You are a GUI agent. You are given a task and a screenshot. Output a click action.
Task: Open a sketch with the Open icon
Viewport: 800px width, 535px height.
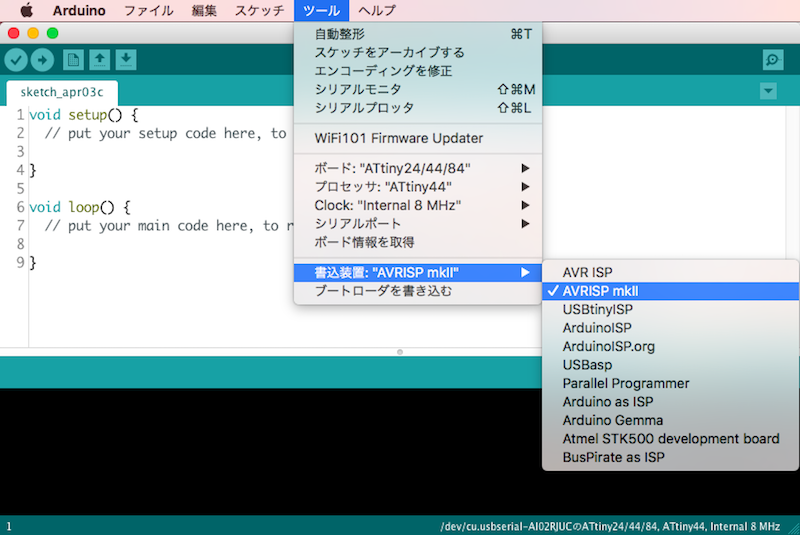click(99, 60)
